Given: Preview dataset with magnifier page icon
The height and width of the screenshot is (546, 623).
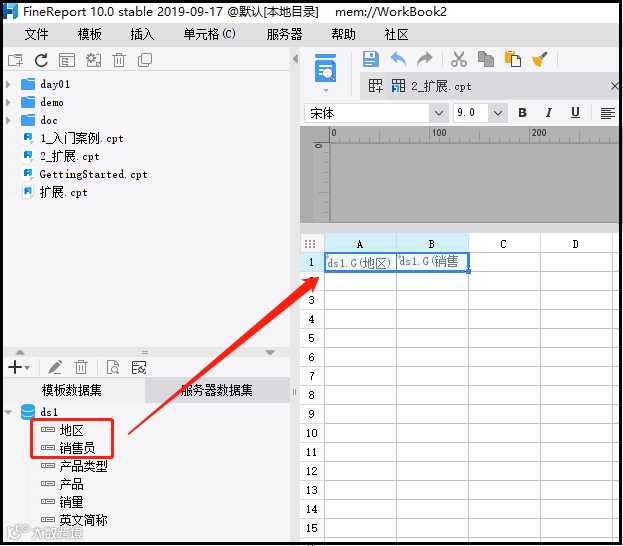Looking at the screenshot, I should click(x=113, y=367).
